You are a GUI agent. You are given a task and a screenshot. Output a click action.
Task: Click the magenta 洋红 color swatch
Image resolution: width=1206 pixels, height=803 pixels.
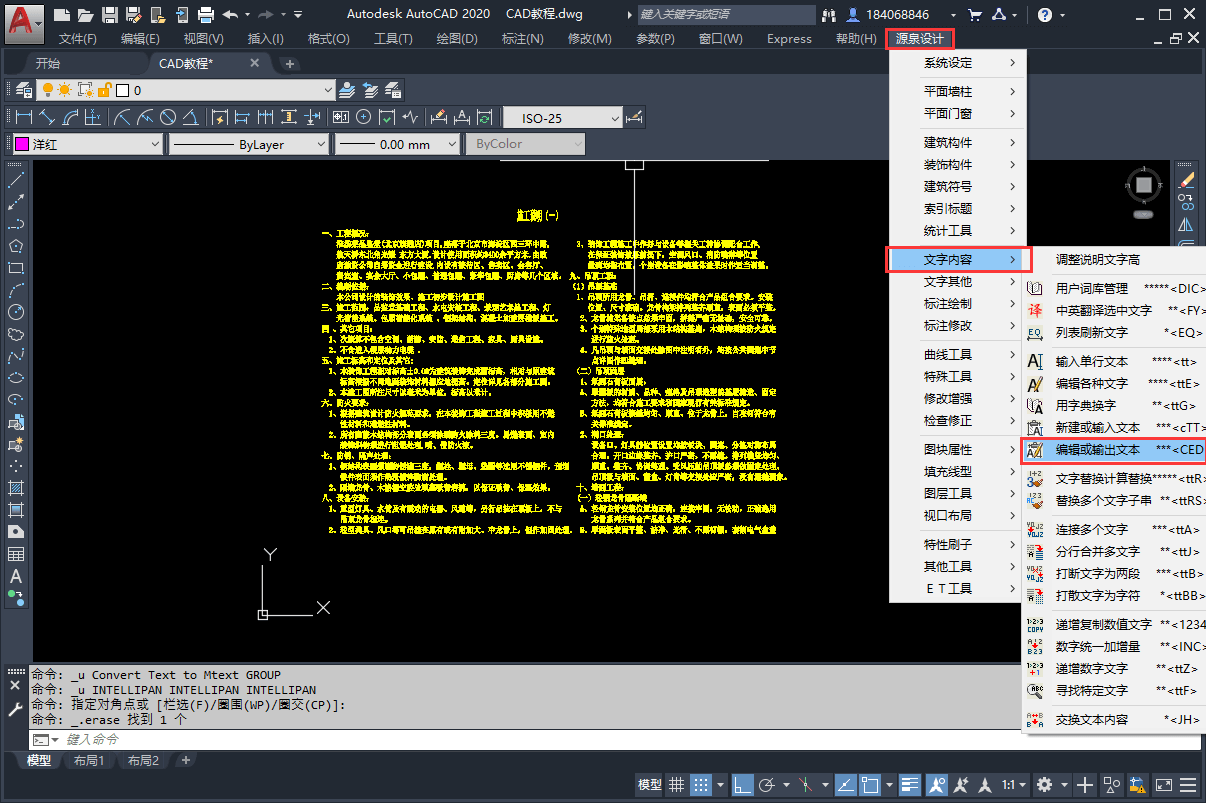coord(20,143)
